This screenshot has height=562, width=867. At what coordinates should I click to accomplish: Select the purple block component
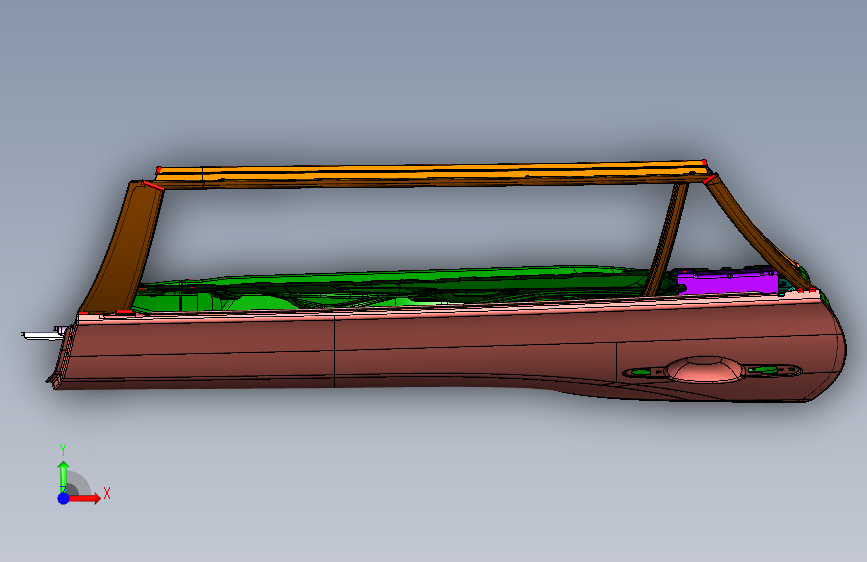pos(727,282)
